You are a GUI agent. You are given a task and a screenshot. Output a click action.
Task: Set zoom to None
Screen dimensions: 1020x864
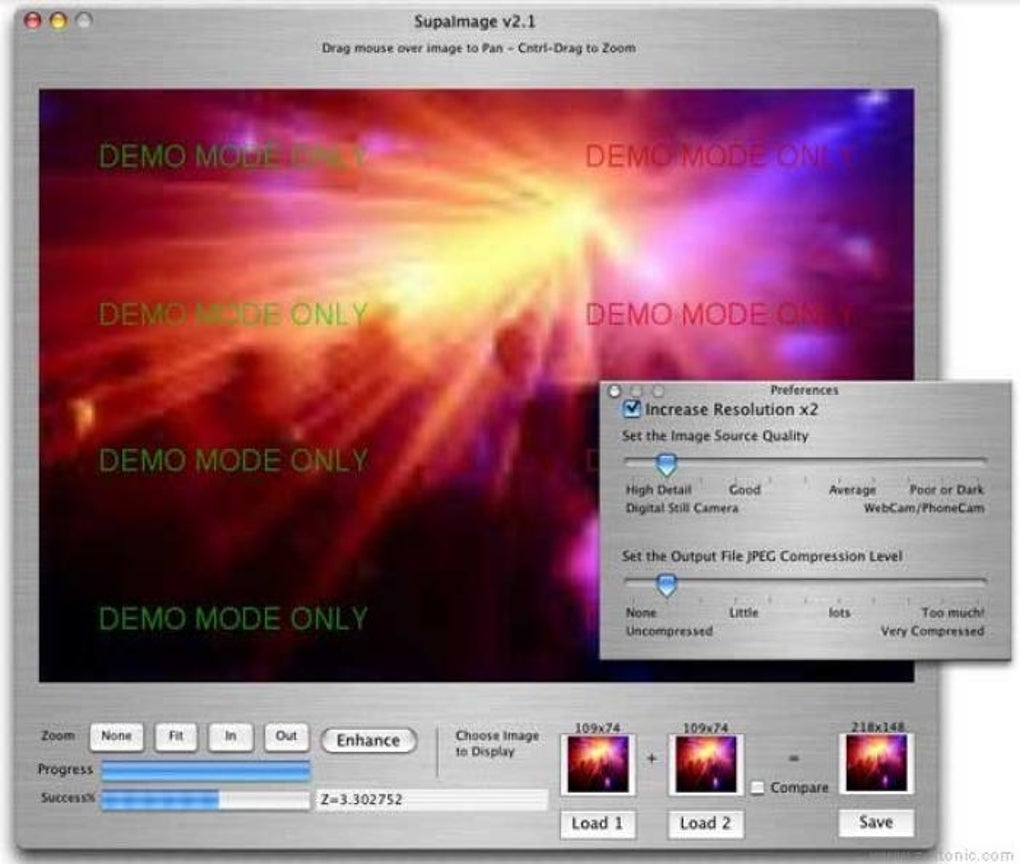tap(116, 736)
